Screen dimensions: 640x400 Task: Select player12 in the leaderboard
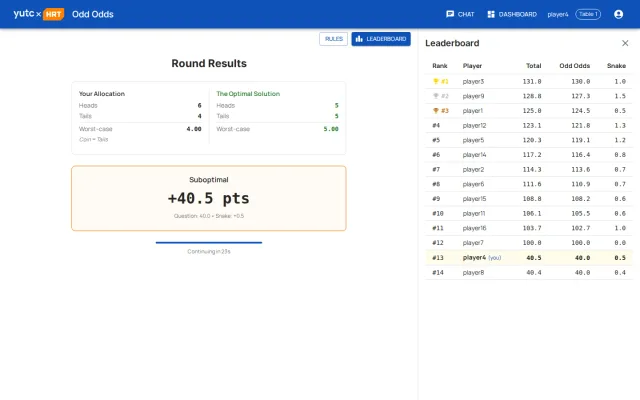point(474,126)
